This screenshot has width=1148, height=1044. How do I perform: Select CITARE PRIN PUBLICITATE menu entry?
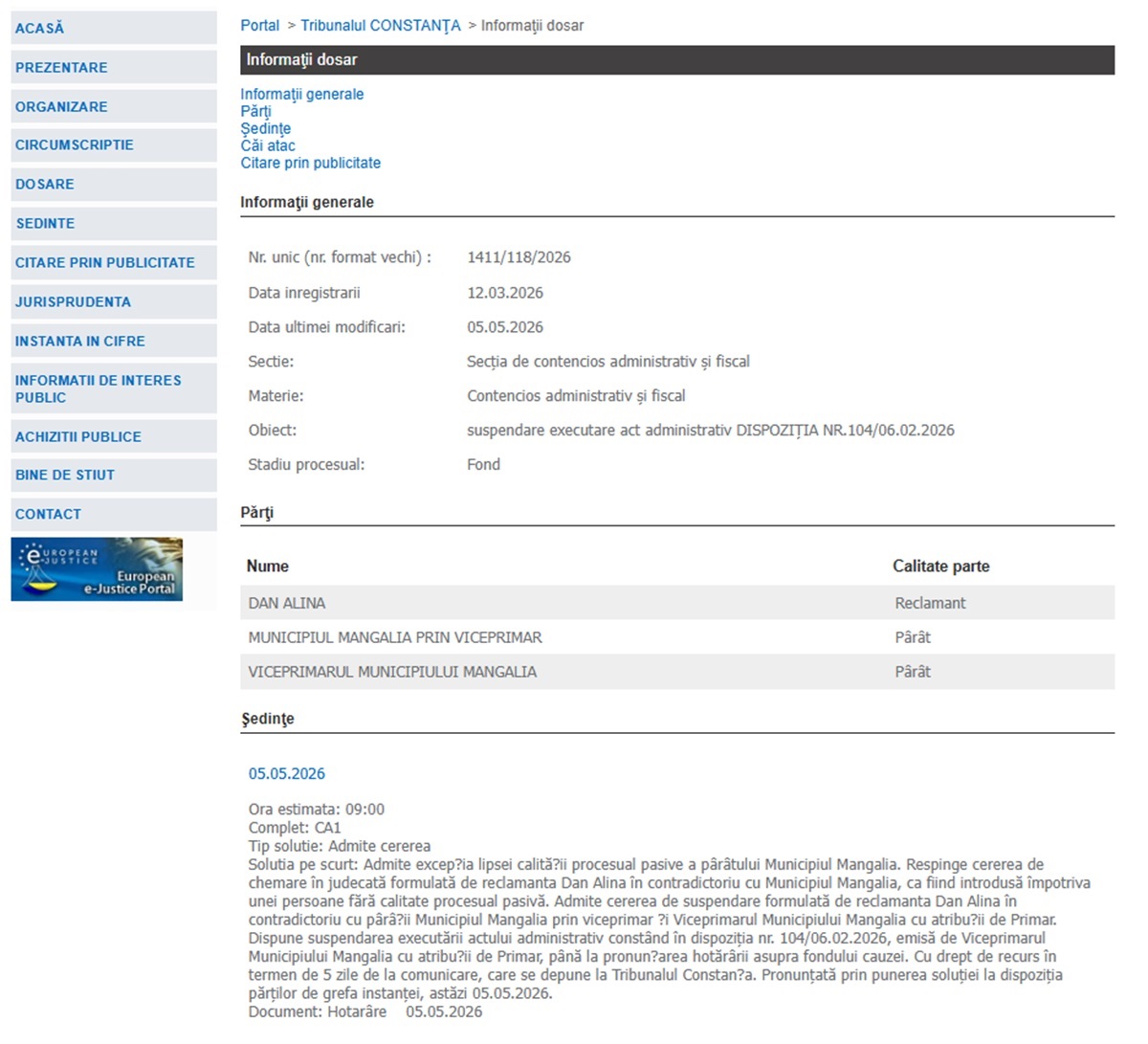[x=114, y=263]
